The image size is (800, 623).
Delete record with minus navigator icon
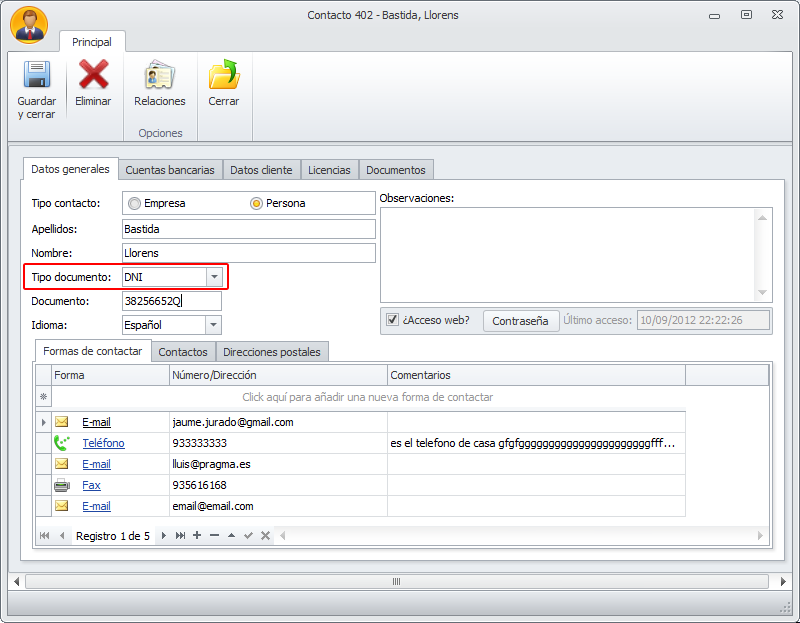click(214, 535)
